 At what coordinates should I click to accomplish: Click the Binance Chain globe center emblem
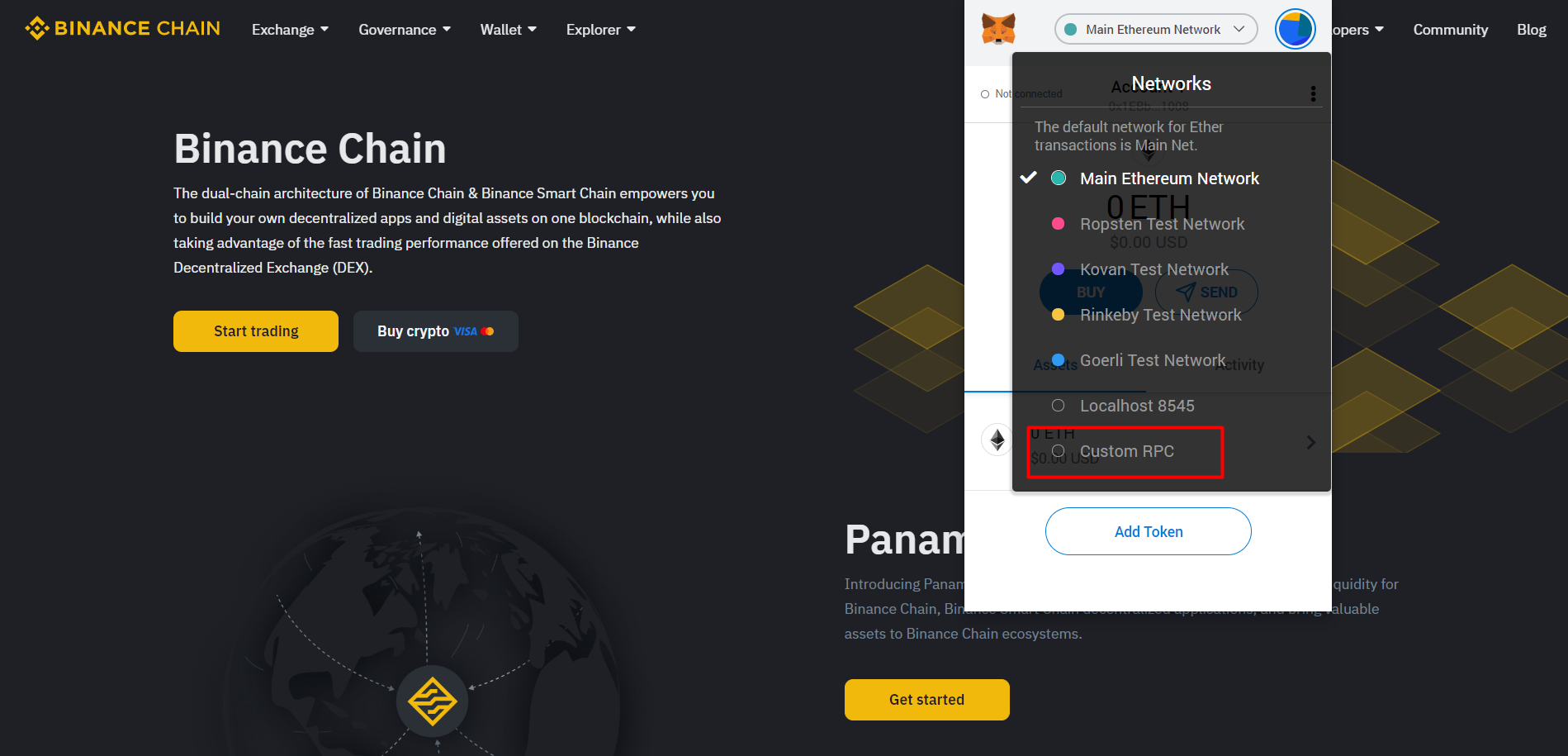432,701
